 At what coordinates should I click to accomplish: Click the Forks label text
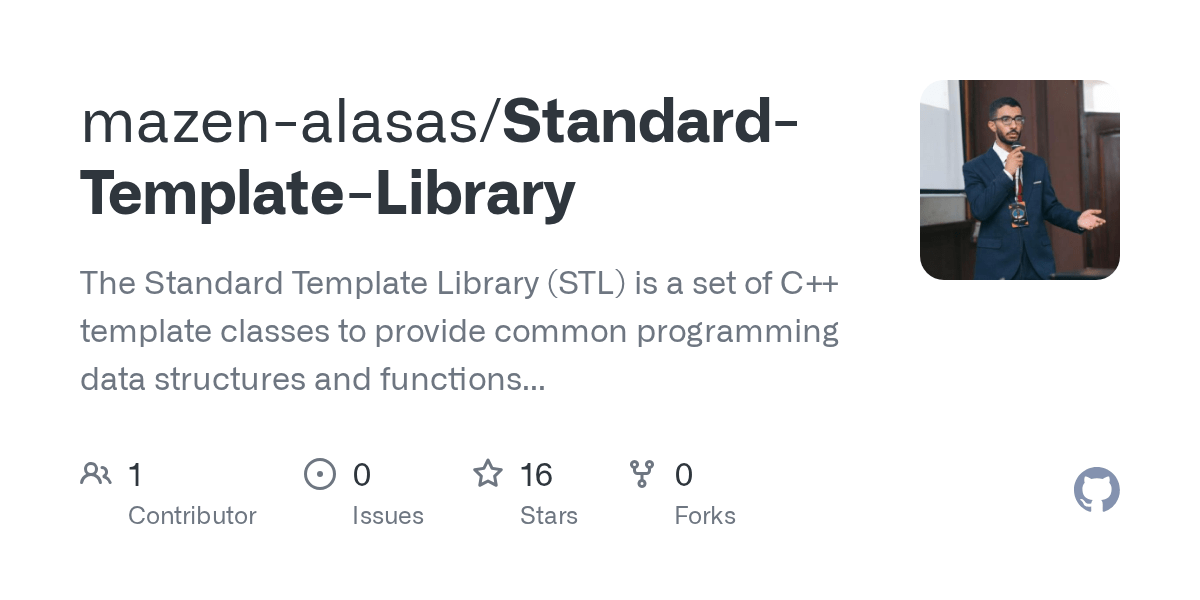coord(705,516)
